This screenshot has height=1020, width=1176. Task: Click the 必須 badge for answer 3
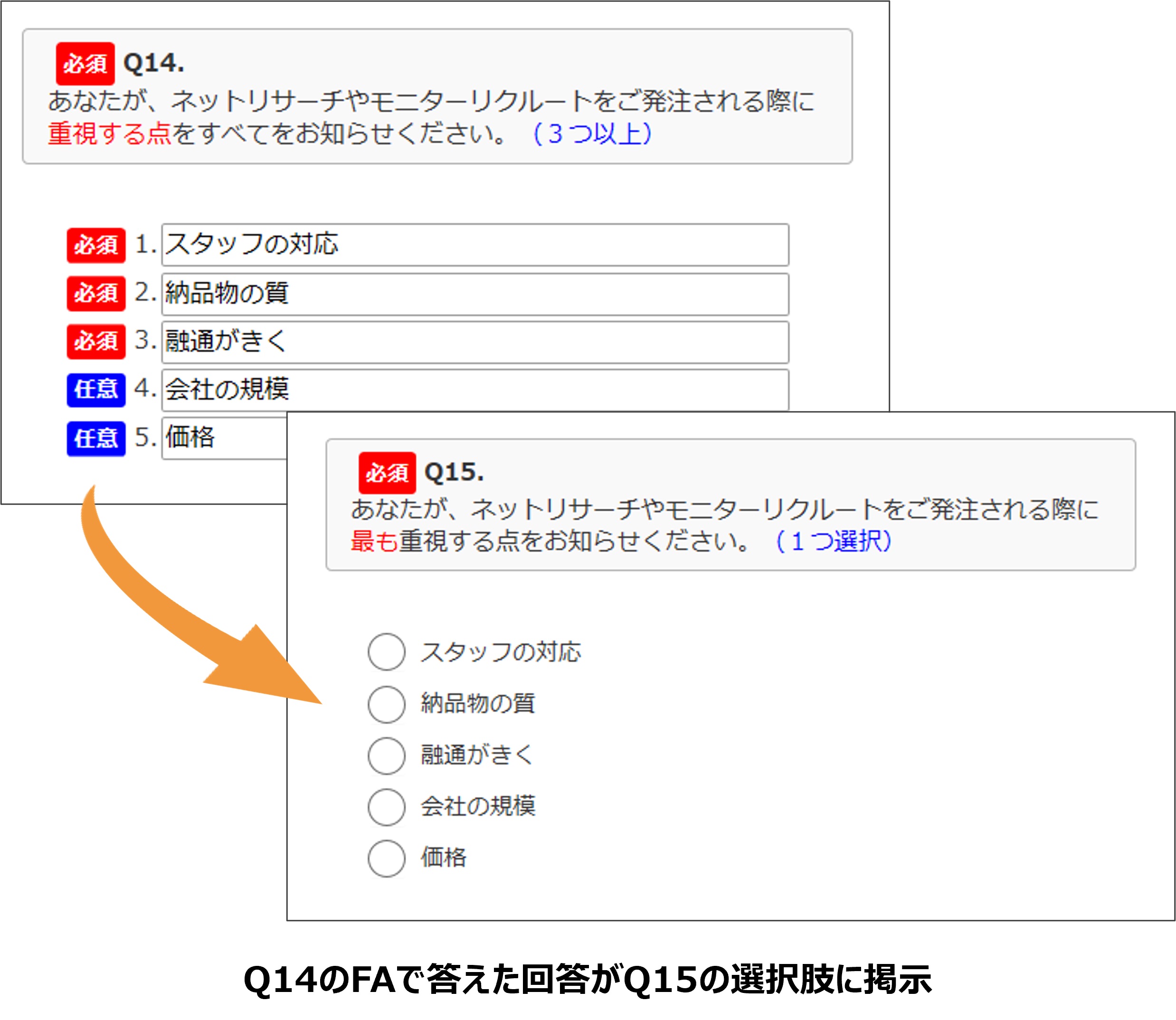pos(95,341)
